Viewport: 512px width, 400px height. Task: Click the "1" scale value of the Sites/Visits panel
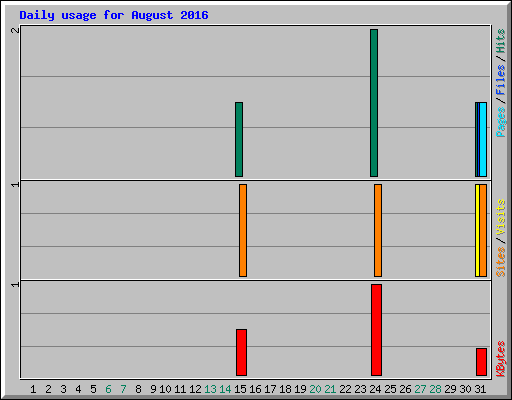coord(15,184)
